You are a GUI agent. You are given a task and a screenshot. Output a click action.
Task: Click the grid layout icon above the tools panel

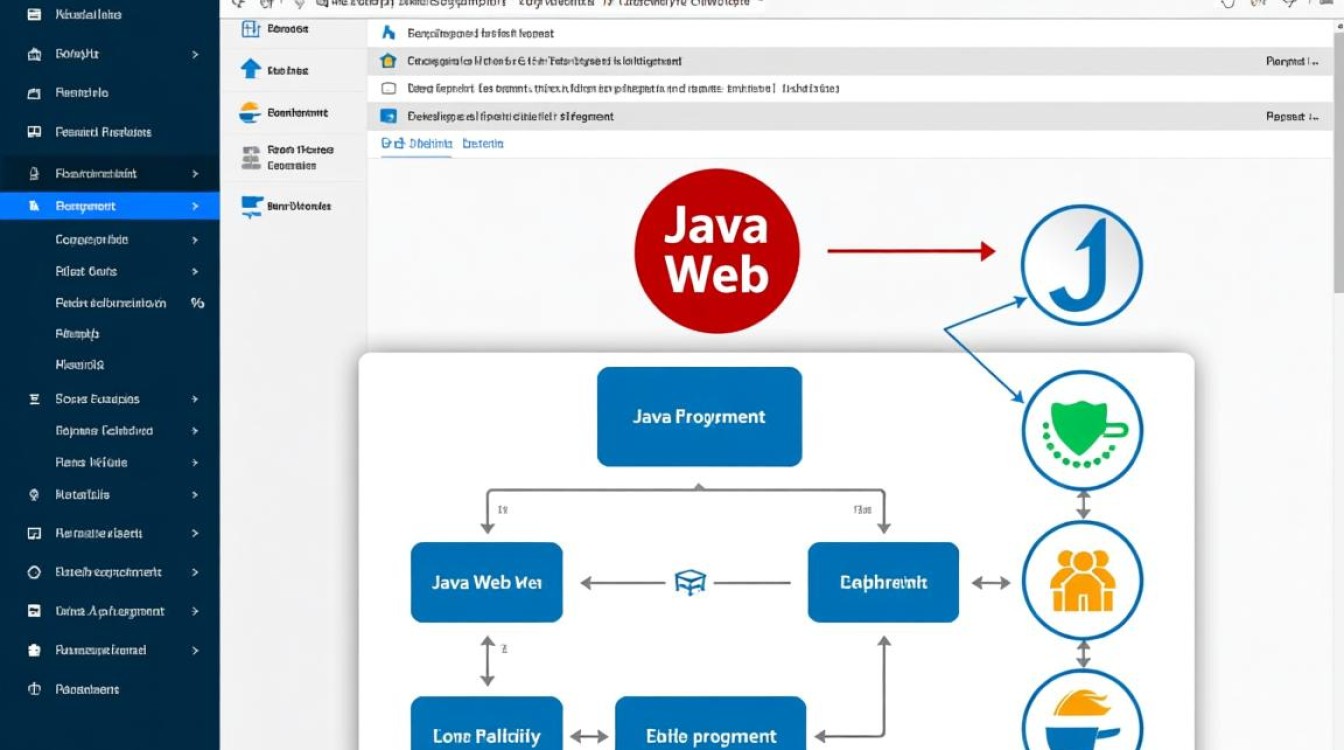click(x=252, y=29)
